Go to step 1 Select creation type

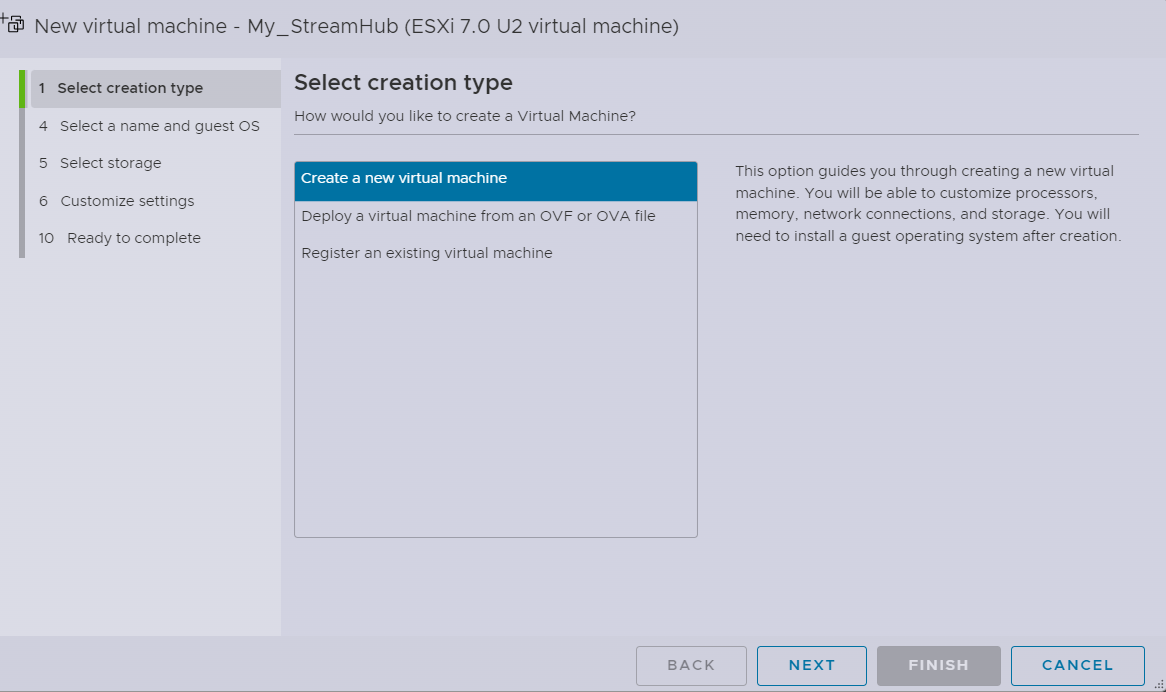click(x=130, y=88)
